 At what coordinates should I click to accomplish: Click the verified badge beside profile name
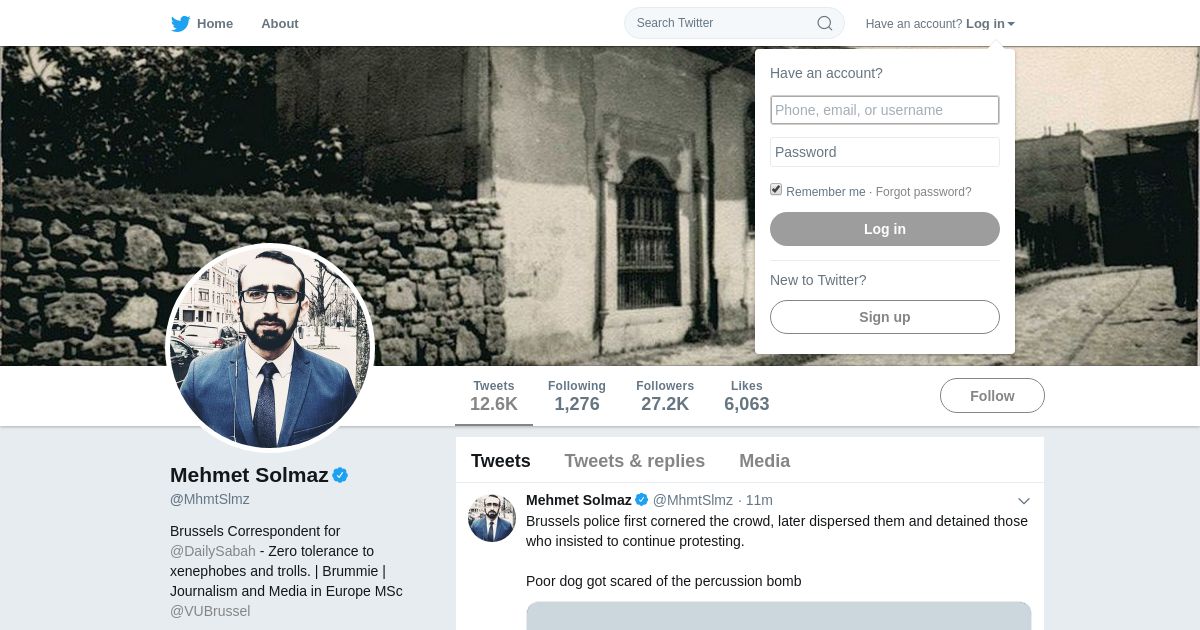(340, 475)
